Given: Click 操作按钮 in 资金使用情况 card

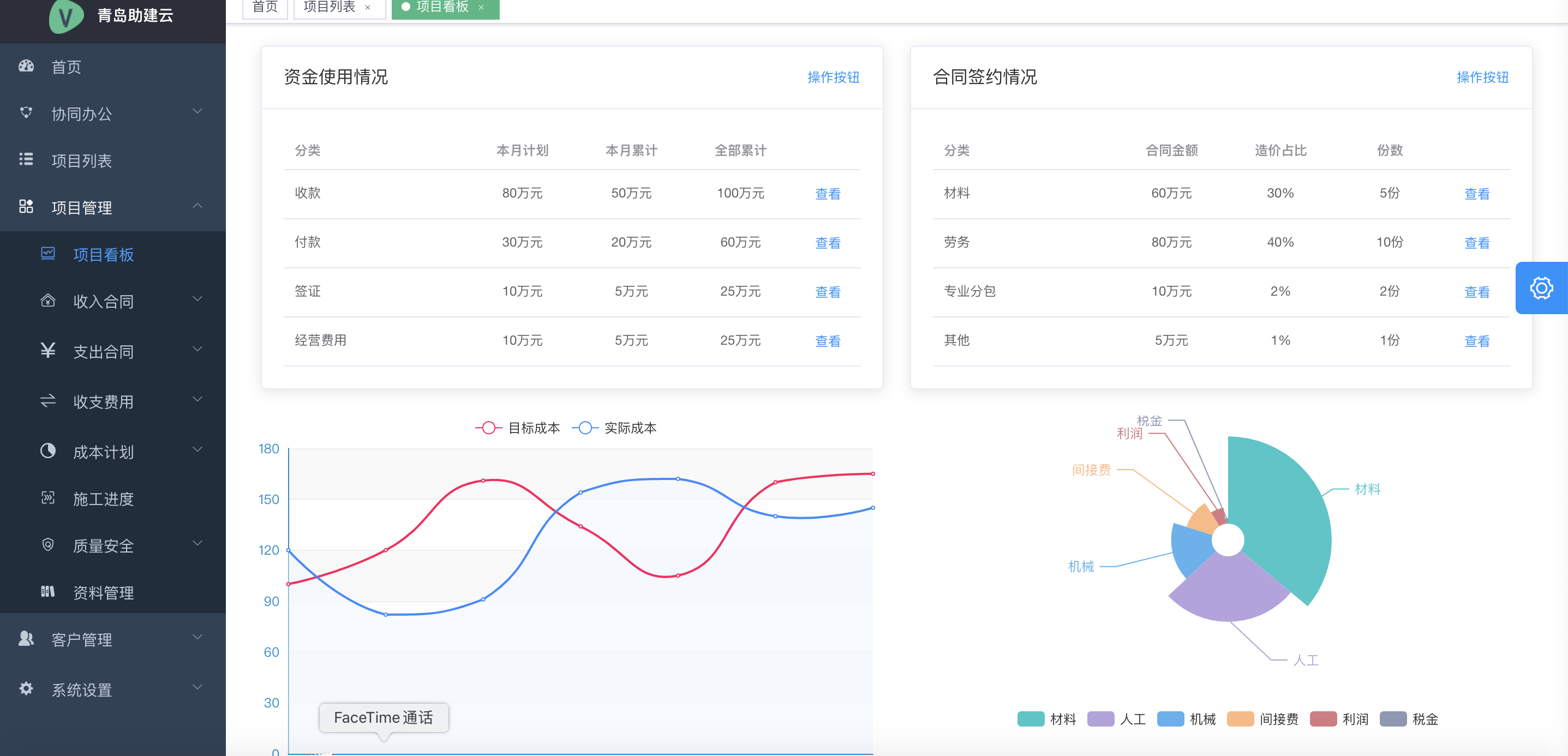Looking at the screenshot, I should pos(833,77).
